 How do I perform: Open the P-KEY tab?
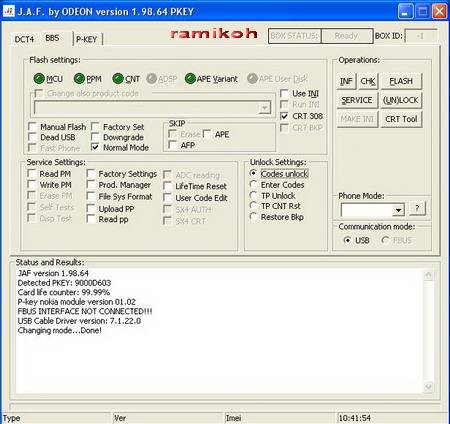point(87,39)
